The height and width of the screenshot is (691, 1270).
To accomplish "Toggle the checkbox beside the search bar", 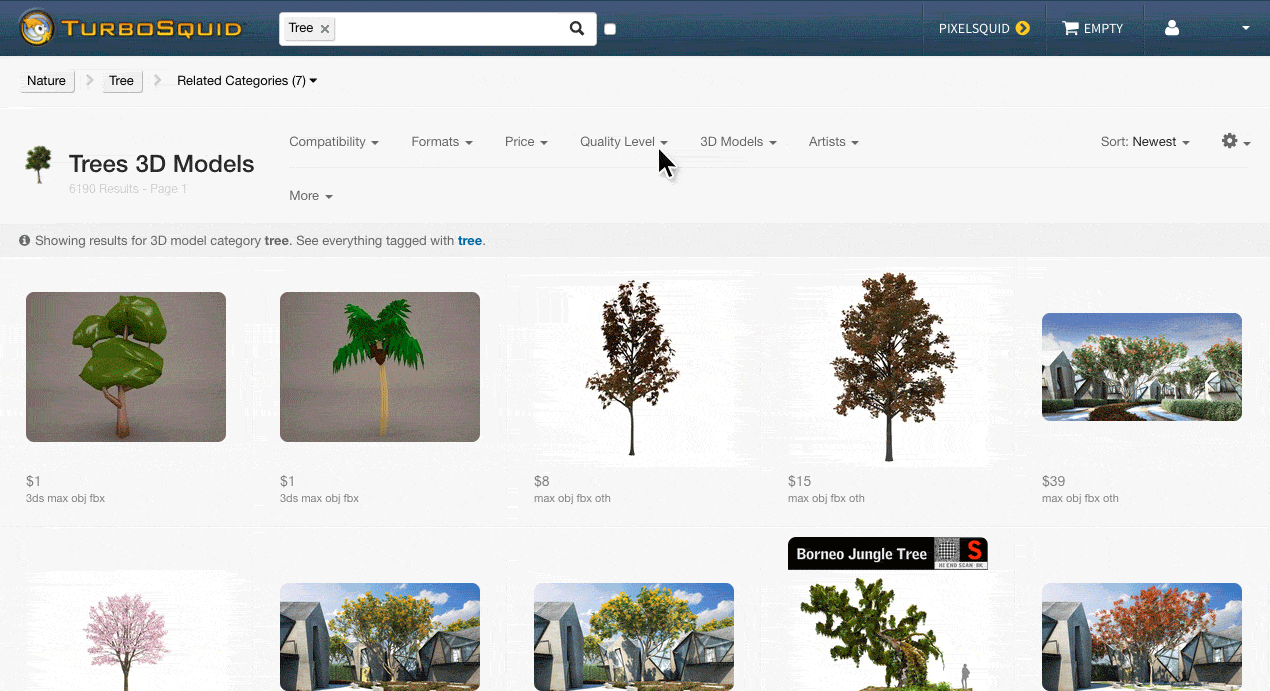I will pyautogui.click(x=610, y=29).
